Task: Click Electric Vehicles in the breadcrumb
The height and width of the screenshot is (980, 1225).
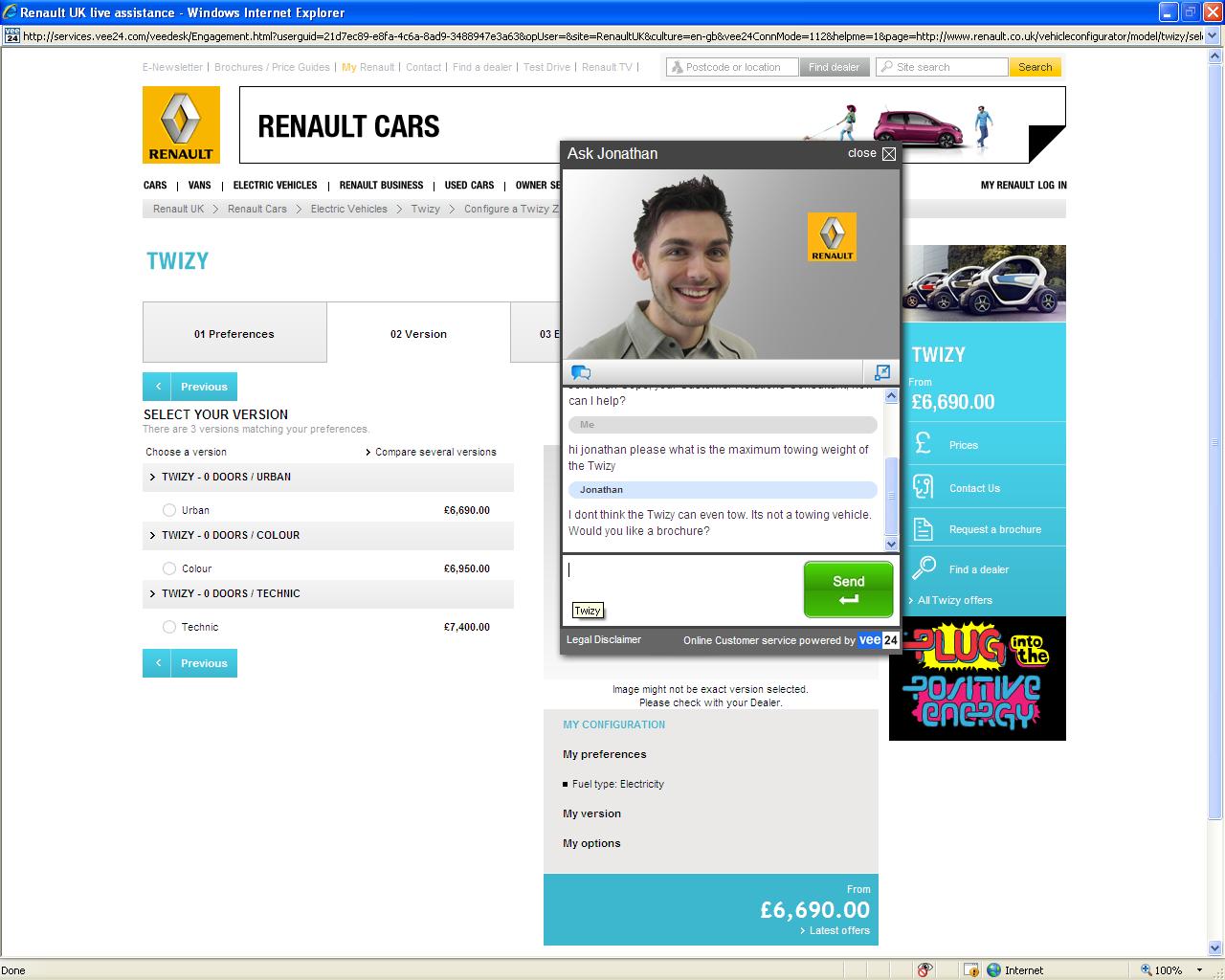Action: point(348,209)
